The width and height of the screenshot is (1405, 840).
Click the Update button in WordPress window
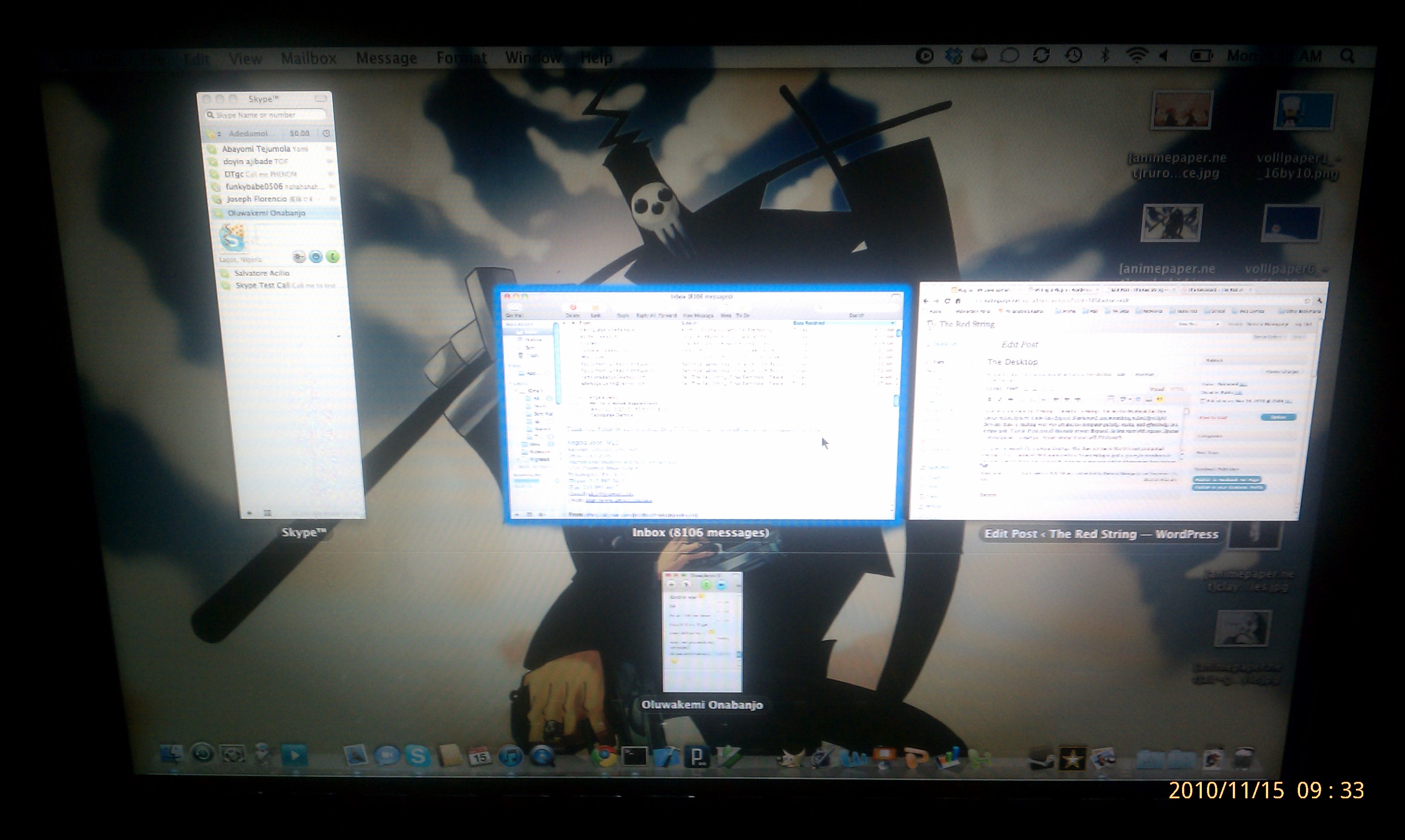click(x=1278, y=417)
